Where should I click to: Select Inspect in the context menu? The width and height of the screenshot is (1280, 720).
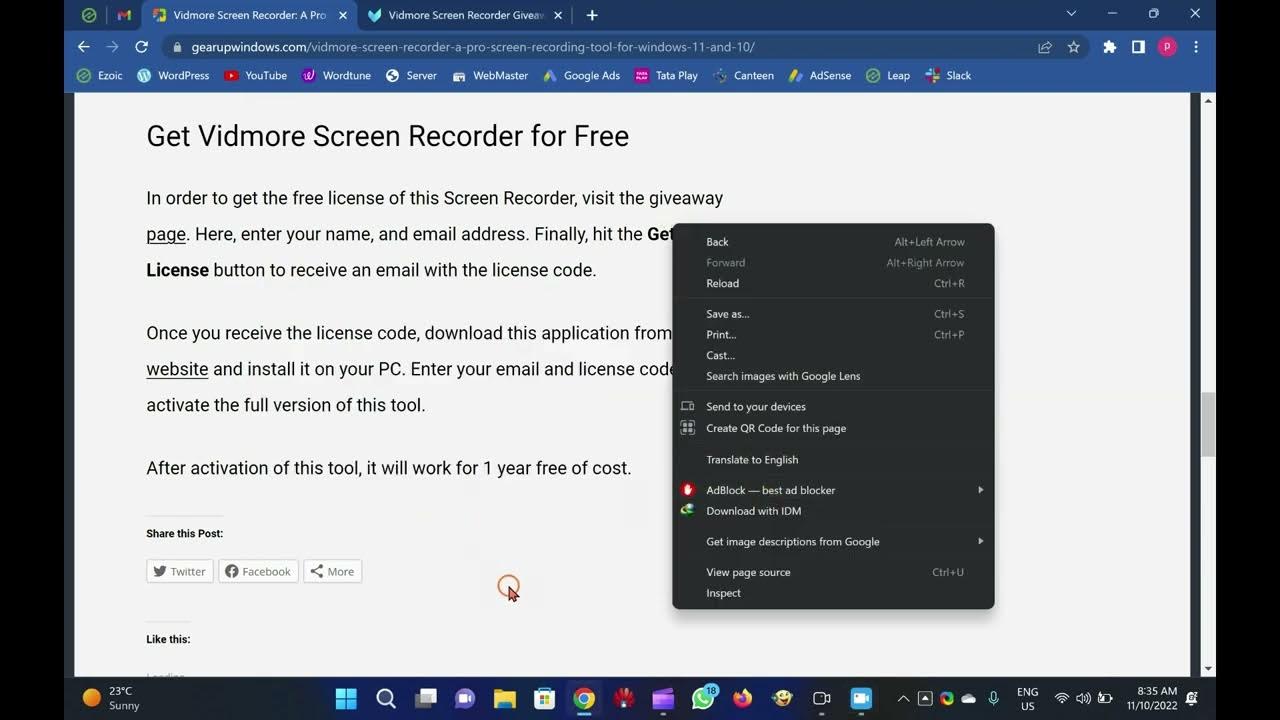pos(833,593)
